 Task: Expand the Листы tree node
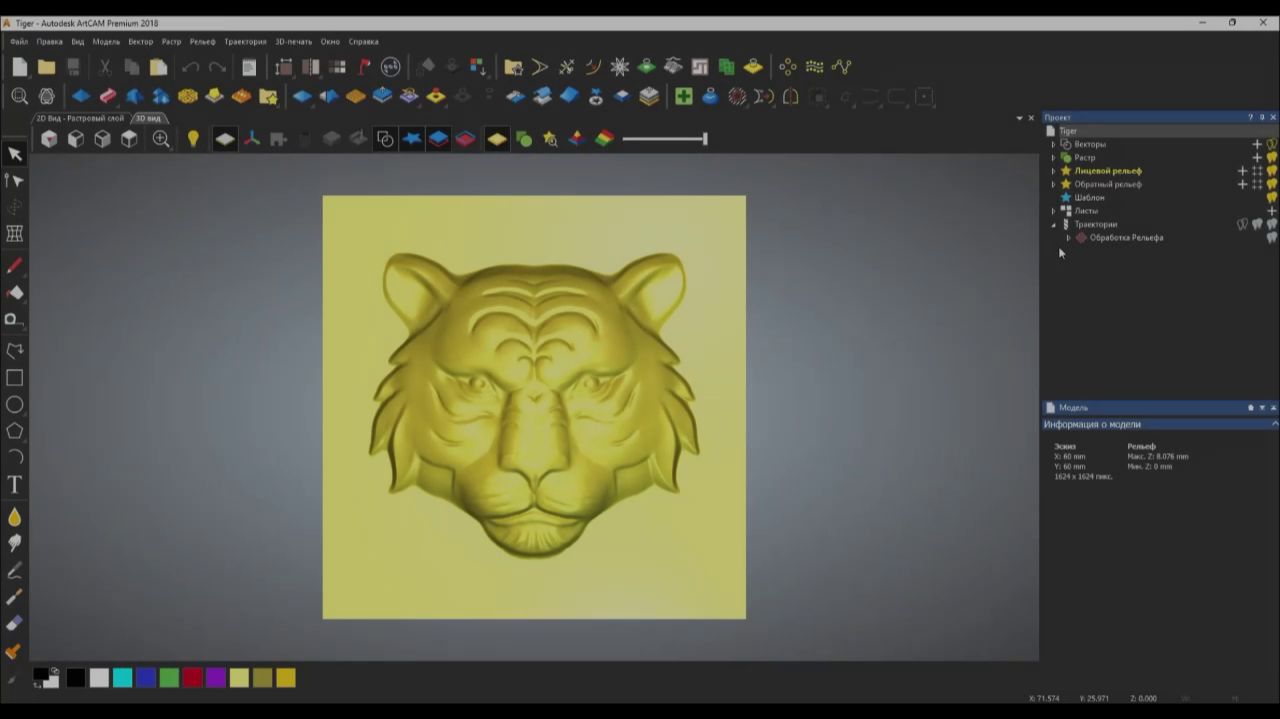point(1053,211)
